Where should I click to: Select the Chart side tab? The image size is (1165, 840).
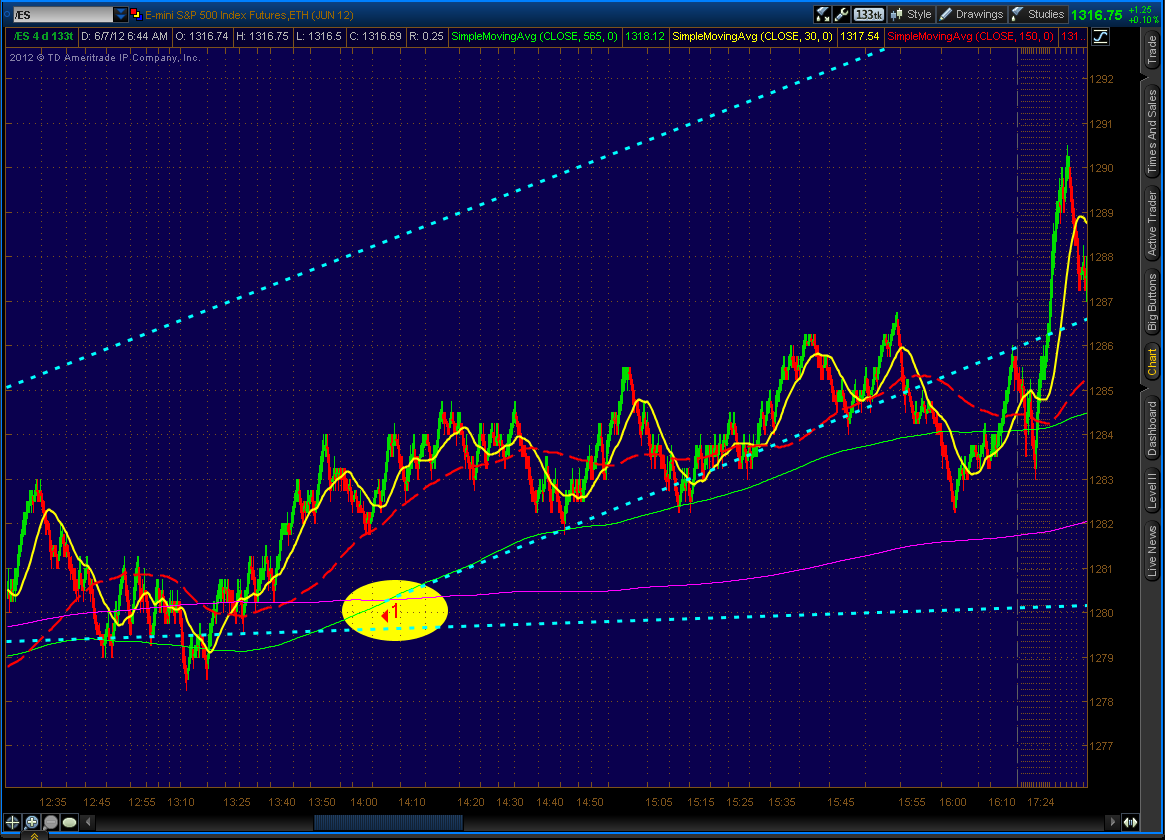coord(1152,362)
